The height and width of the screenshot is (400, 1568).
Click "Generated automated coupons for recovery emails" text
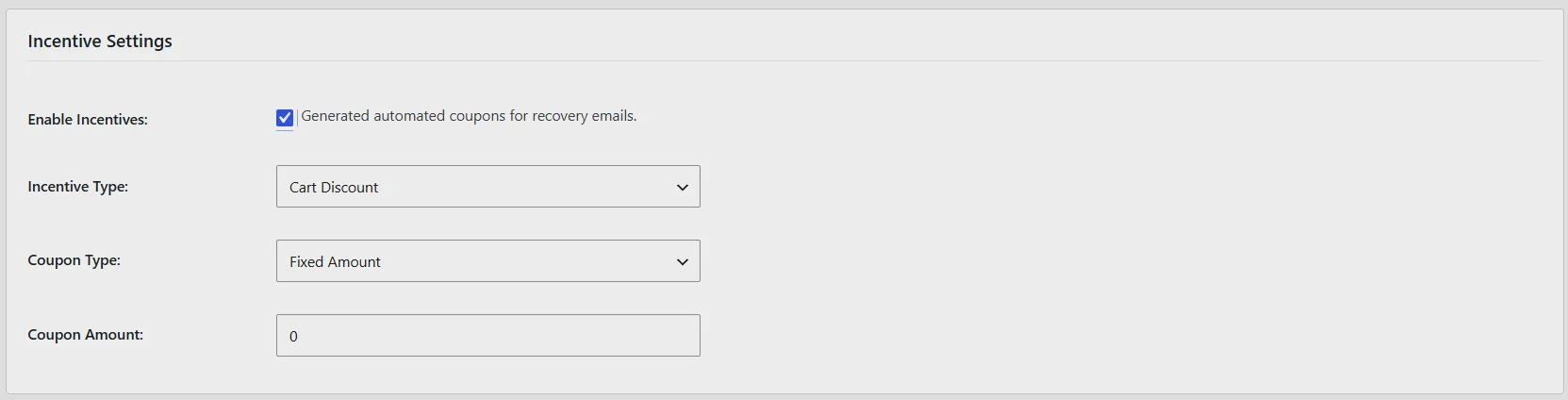pyautogui.click(x=469, y=116)
